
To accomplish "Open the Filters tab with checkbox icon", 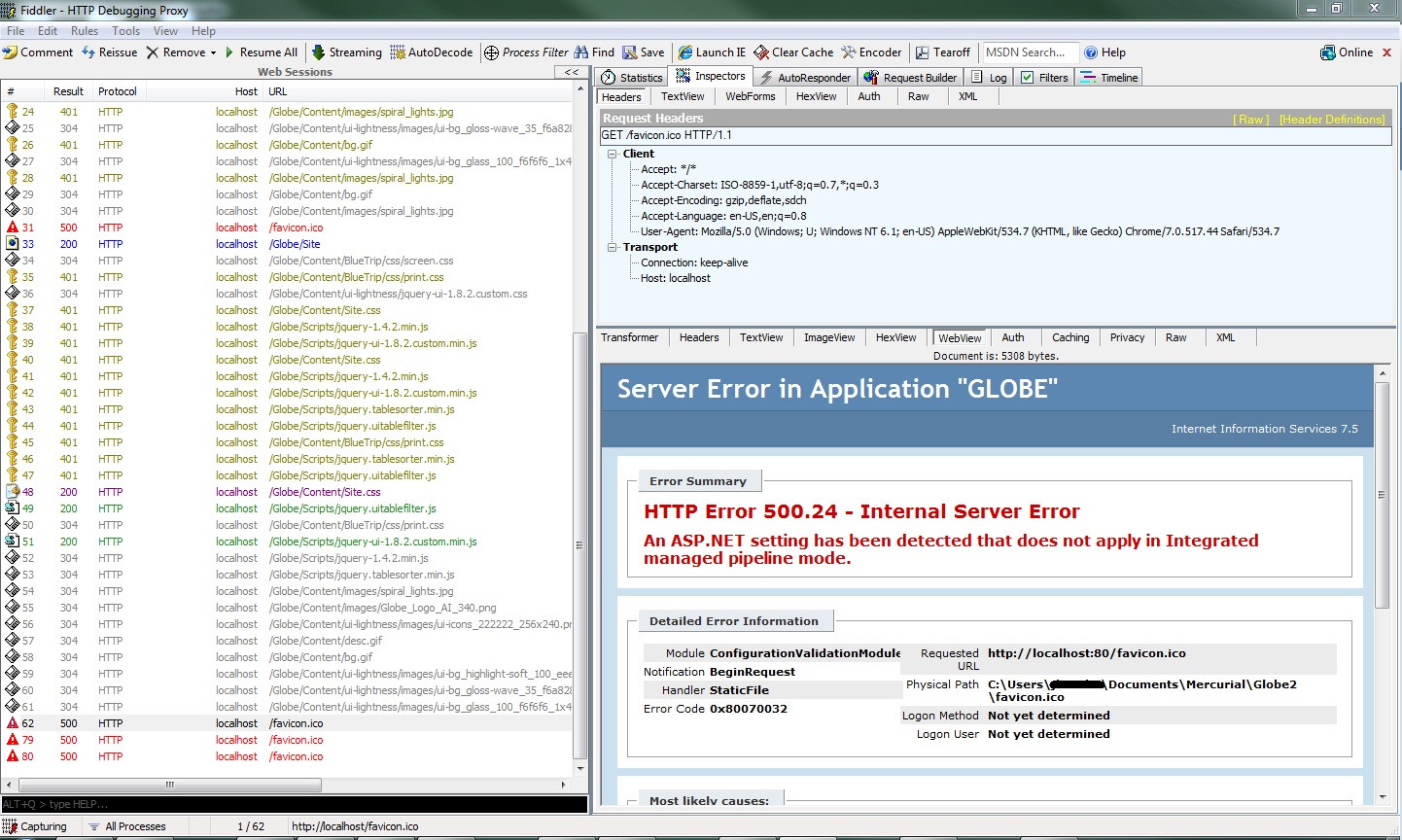I will coord(1044,78).
